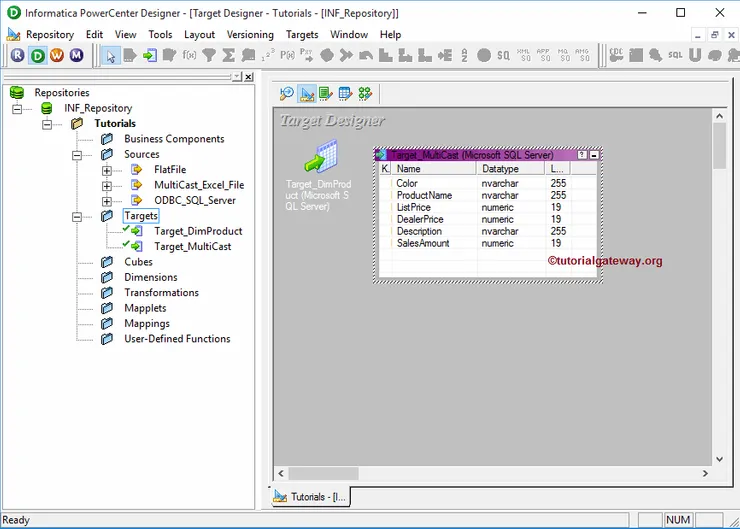
Task: Switch to Target Designer tool icon
Action: [x=307, y=93]
